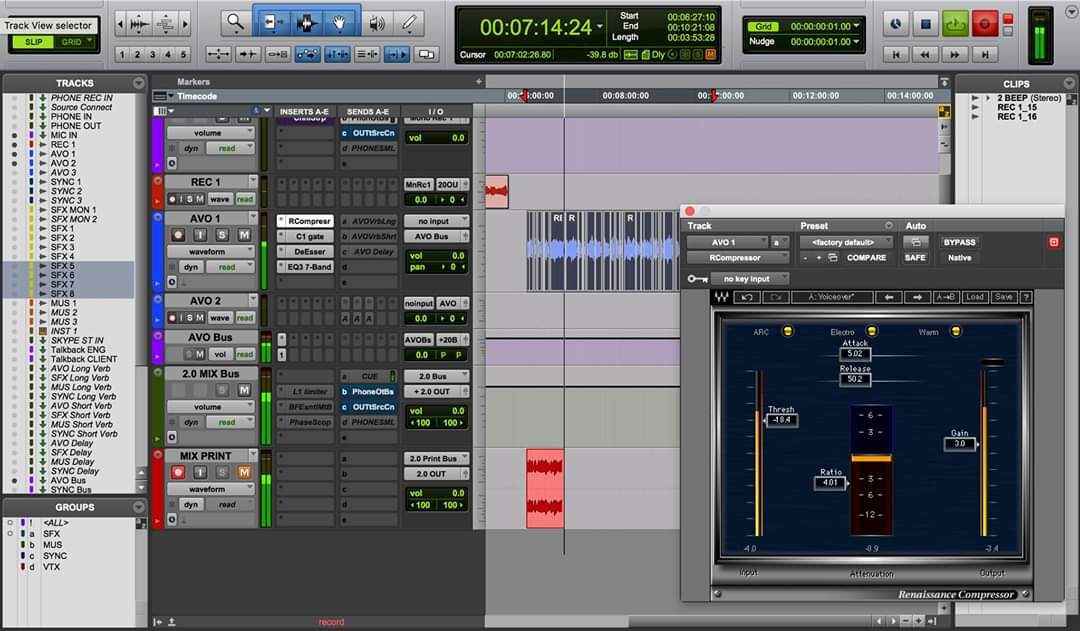Click the COMPARE button in plugin
This screenshot has height=631, width=1080.
pyautogui.click(x=866, y=258)
